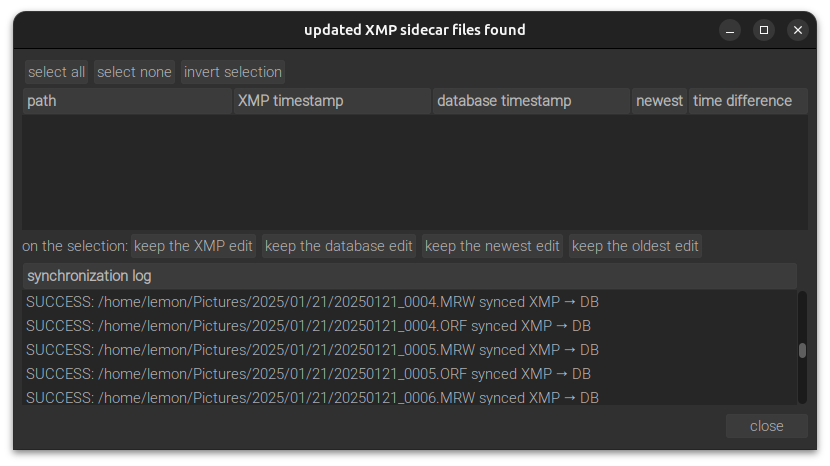Choose keep the XMP edit

pyautogui.click(x=193, y=246)
